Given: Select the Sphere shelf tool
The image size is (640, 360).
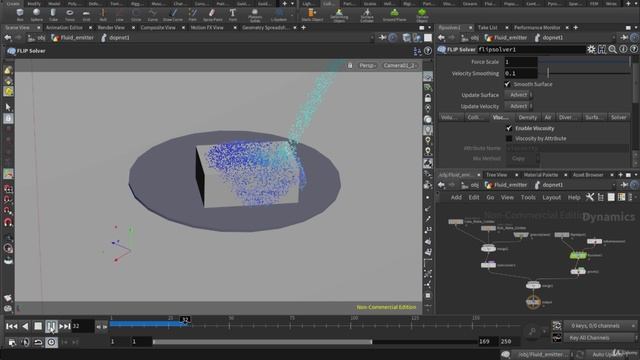Looking at the screenshot, I should (36, 15).
